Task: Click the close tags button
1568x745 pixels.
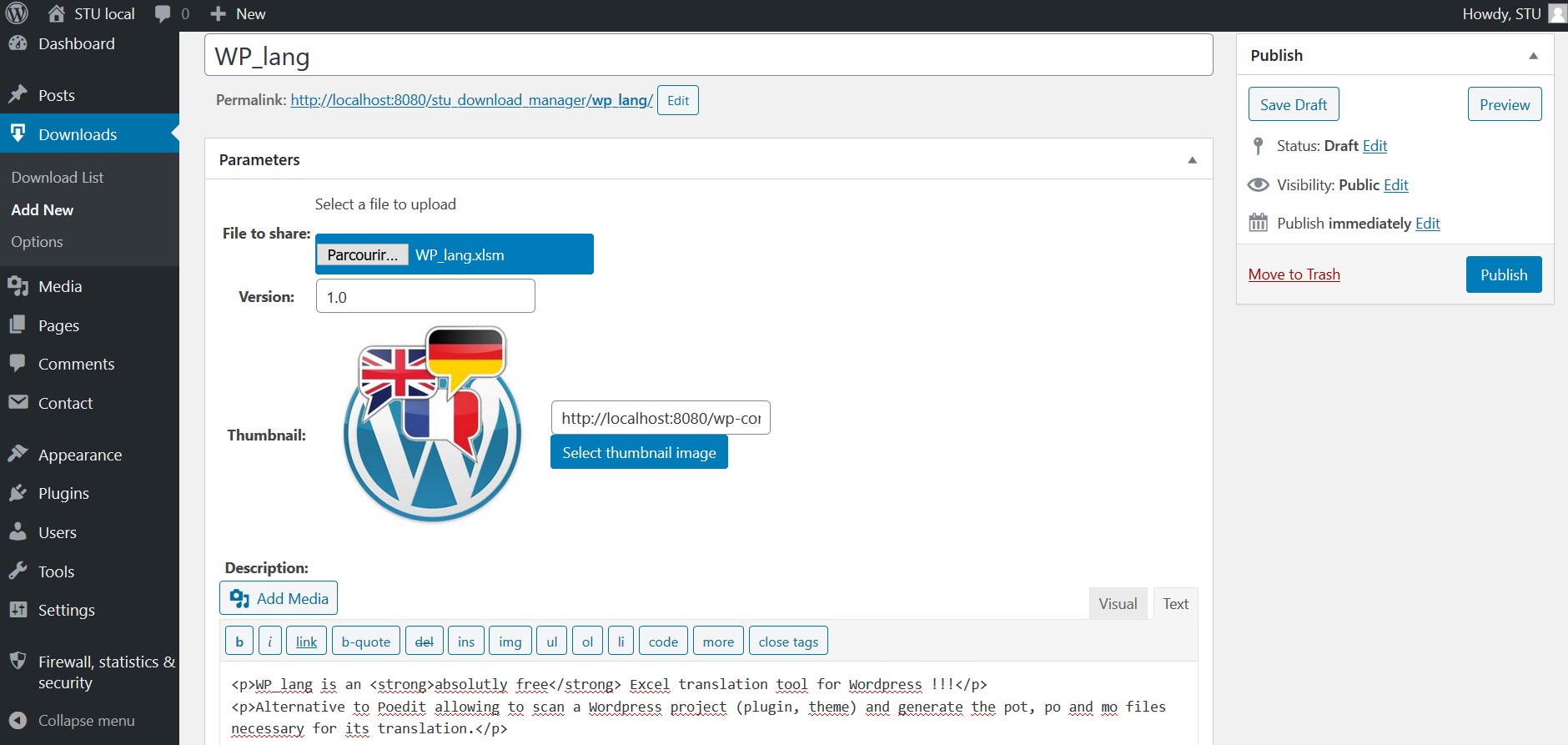Action: point(788,642)
